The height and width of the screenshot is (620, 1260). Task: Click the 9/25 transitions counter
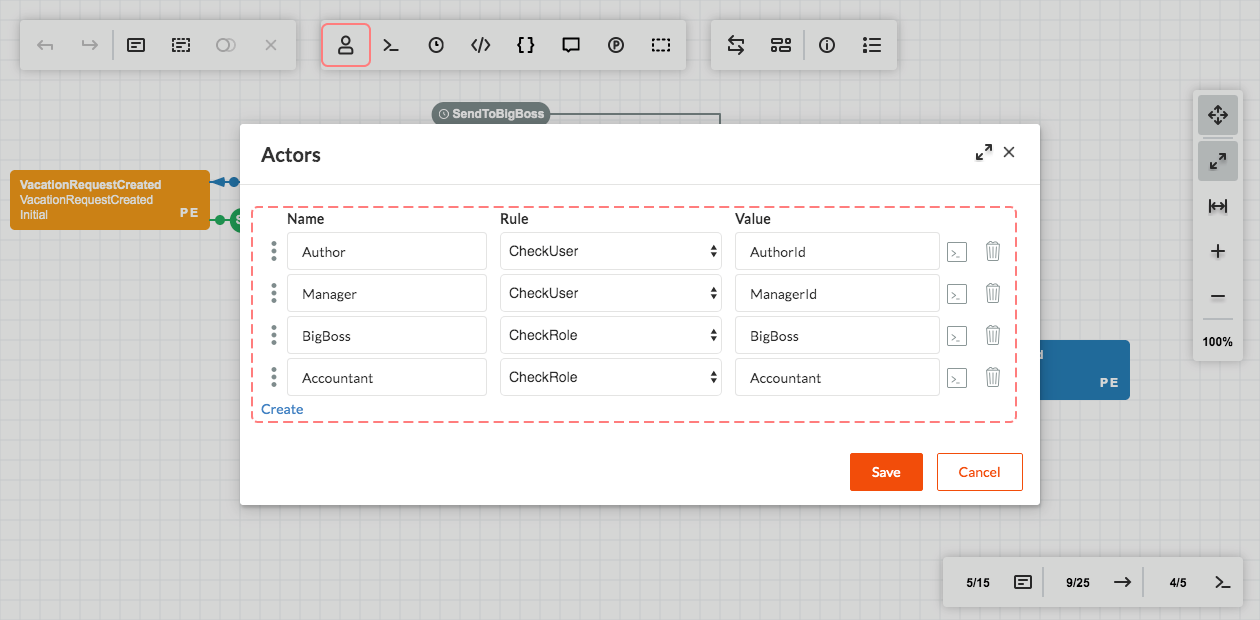tap(1078, 582)
